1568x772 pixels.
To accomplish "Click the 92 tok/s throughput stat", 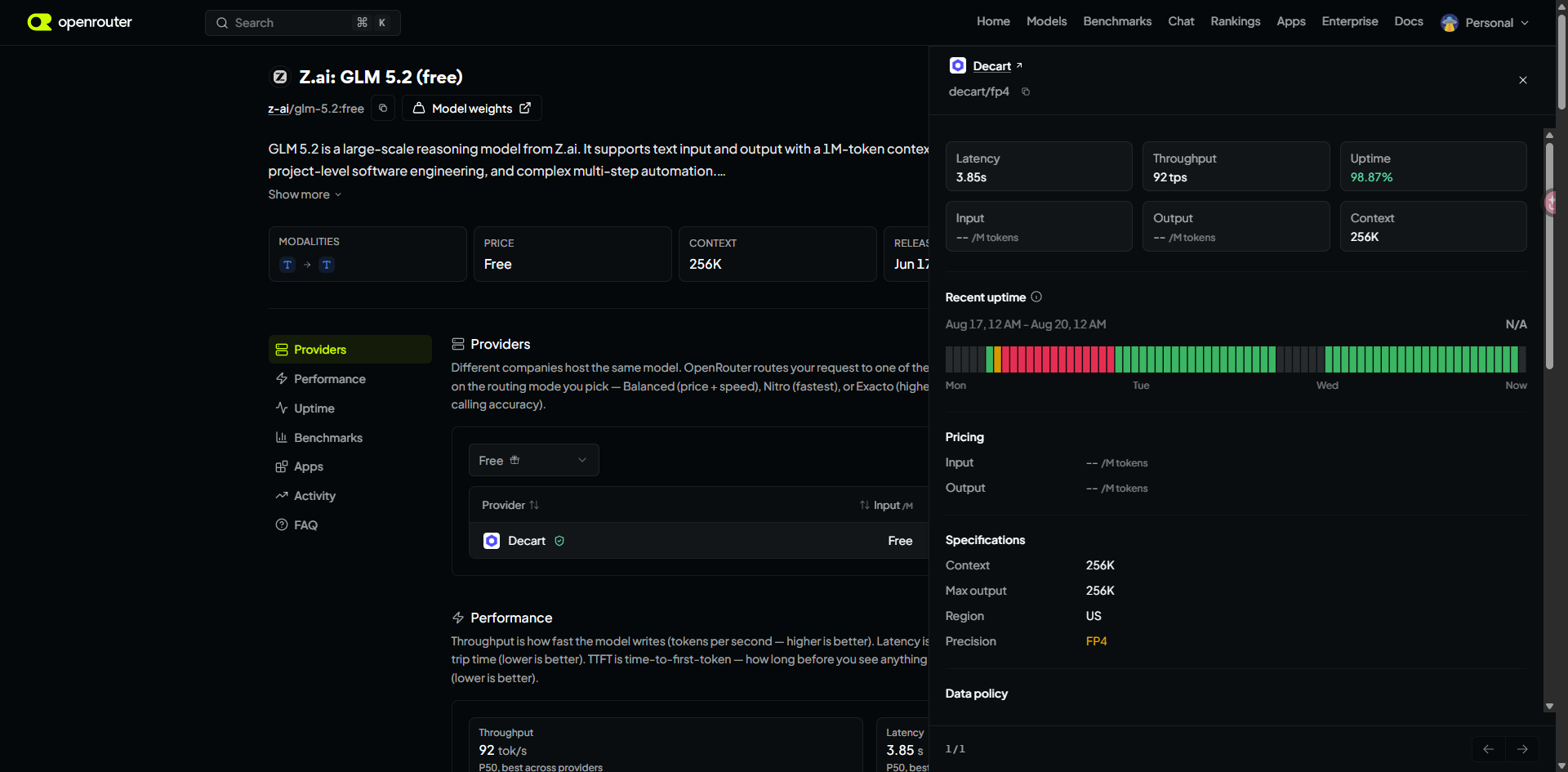I will [x=503, y=750].
